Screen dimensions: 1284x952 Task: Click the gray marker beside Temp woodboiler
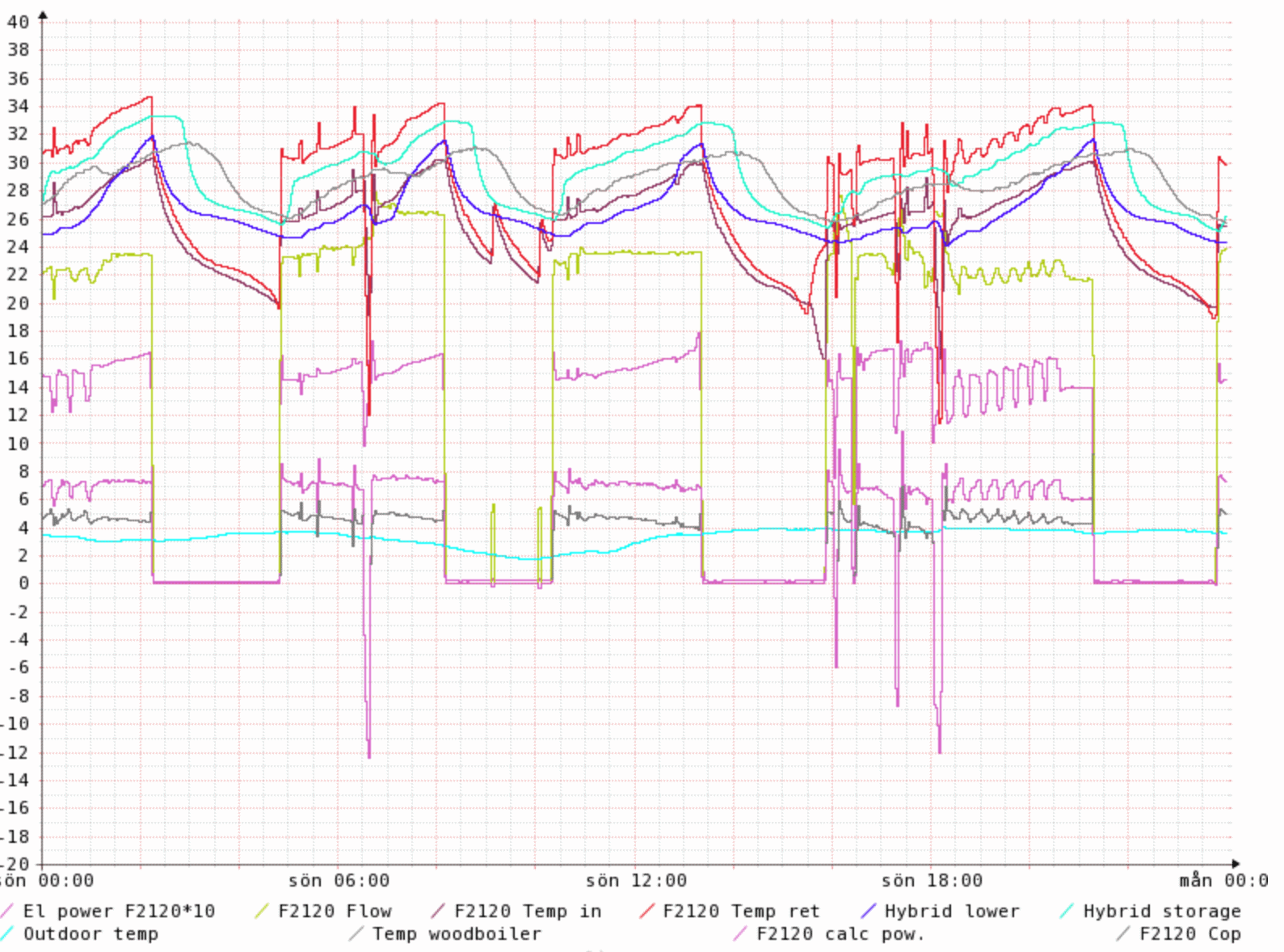pos(356,934)
